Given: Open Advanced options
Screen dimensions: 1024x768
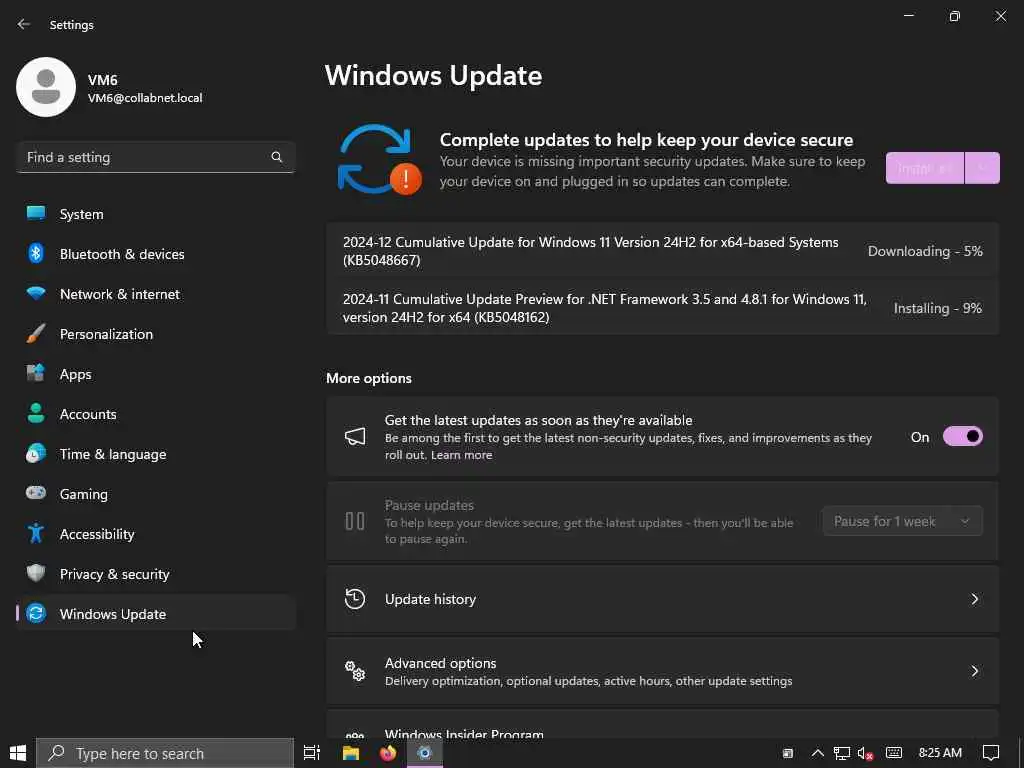Looking at the screenshot, I should tap(662, 671).
